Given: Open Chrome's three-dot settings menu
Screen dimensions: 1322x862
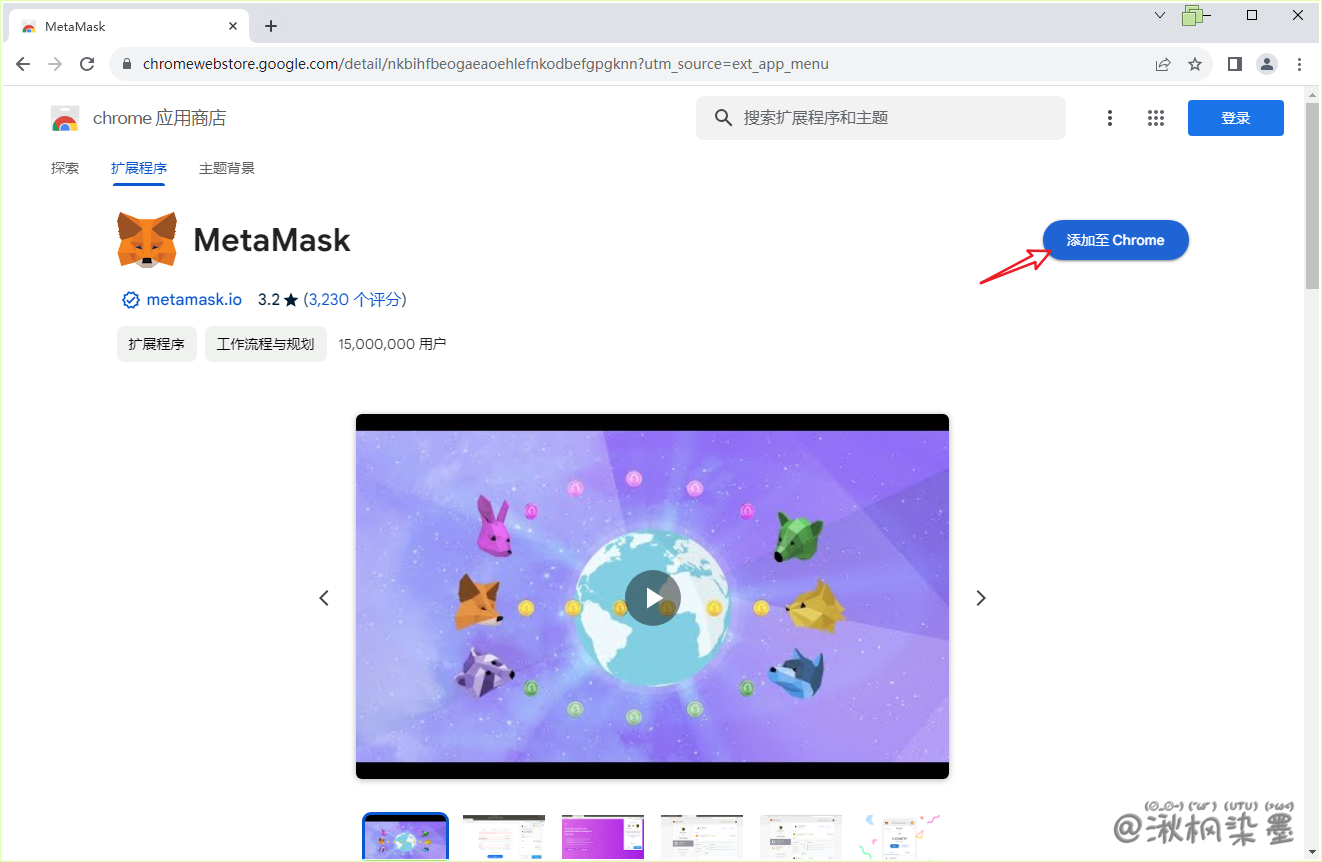Looking at the screenshot, I should 1299,64.
